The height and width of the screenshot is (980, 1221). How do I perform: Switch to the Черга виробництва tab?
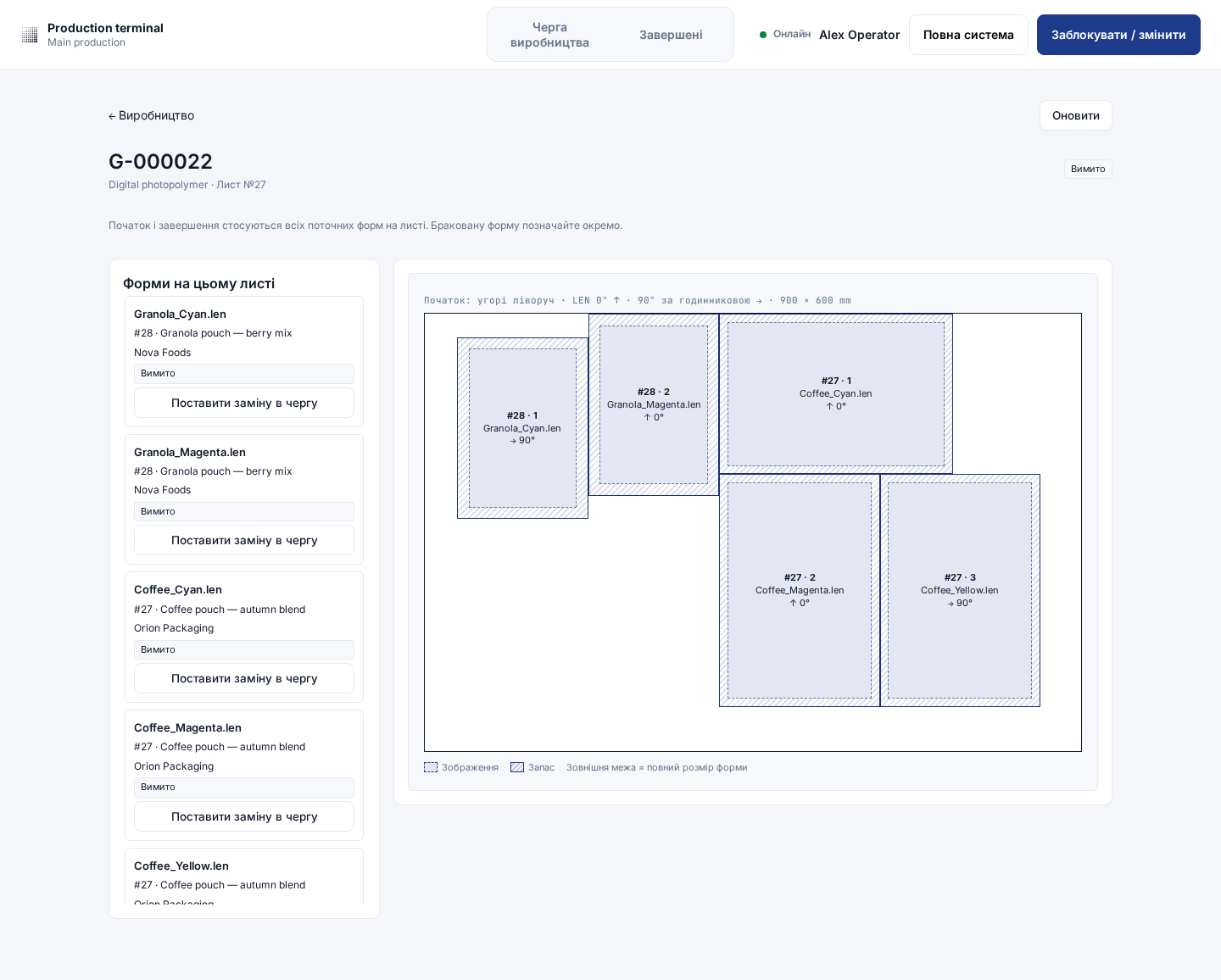(549, 35)
